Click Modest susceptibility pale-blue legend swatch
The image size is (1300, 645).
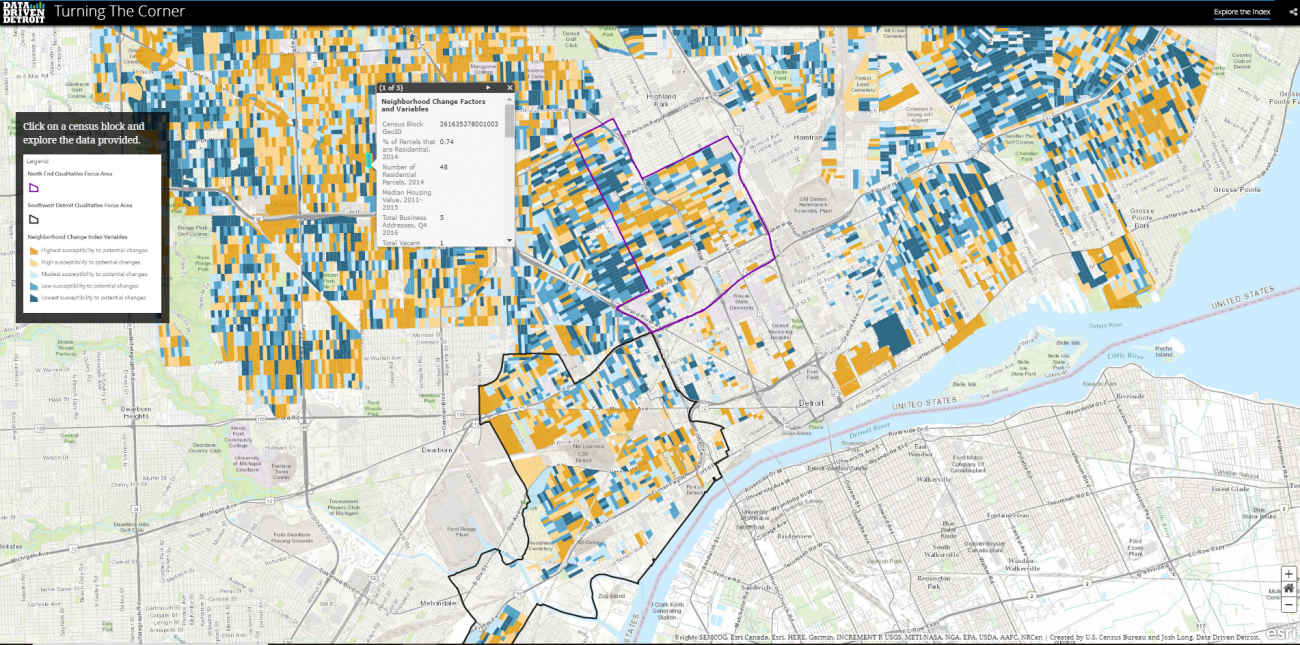33,274
